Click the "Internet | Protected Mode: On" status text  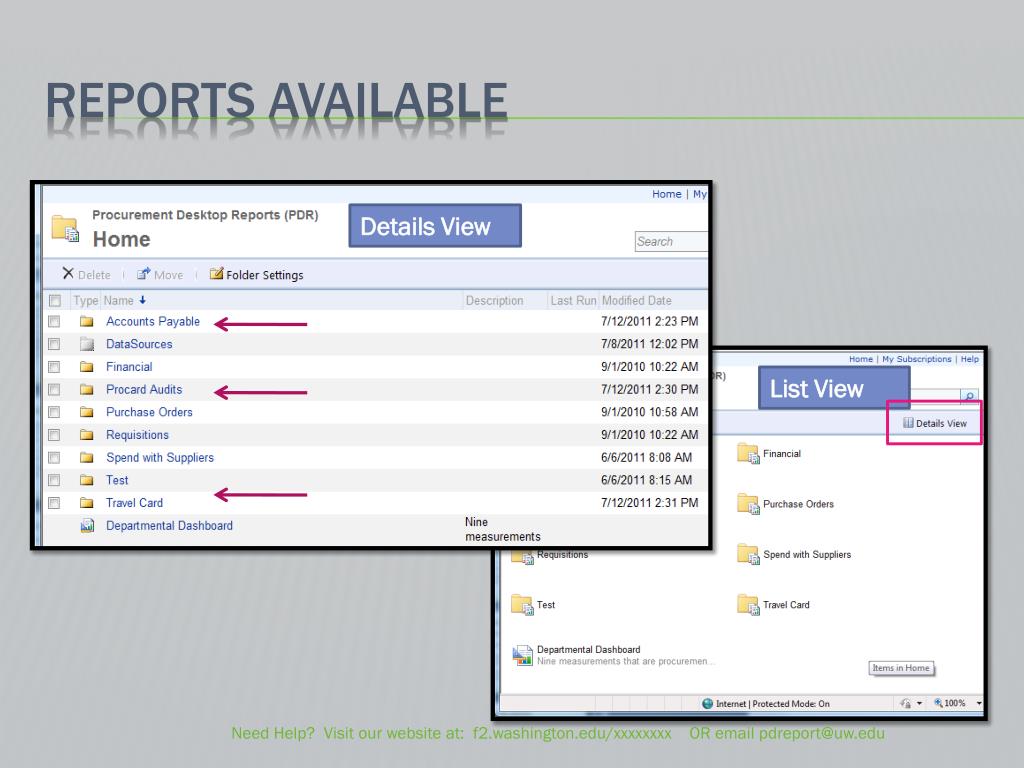773,703
